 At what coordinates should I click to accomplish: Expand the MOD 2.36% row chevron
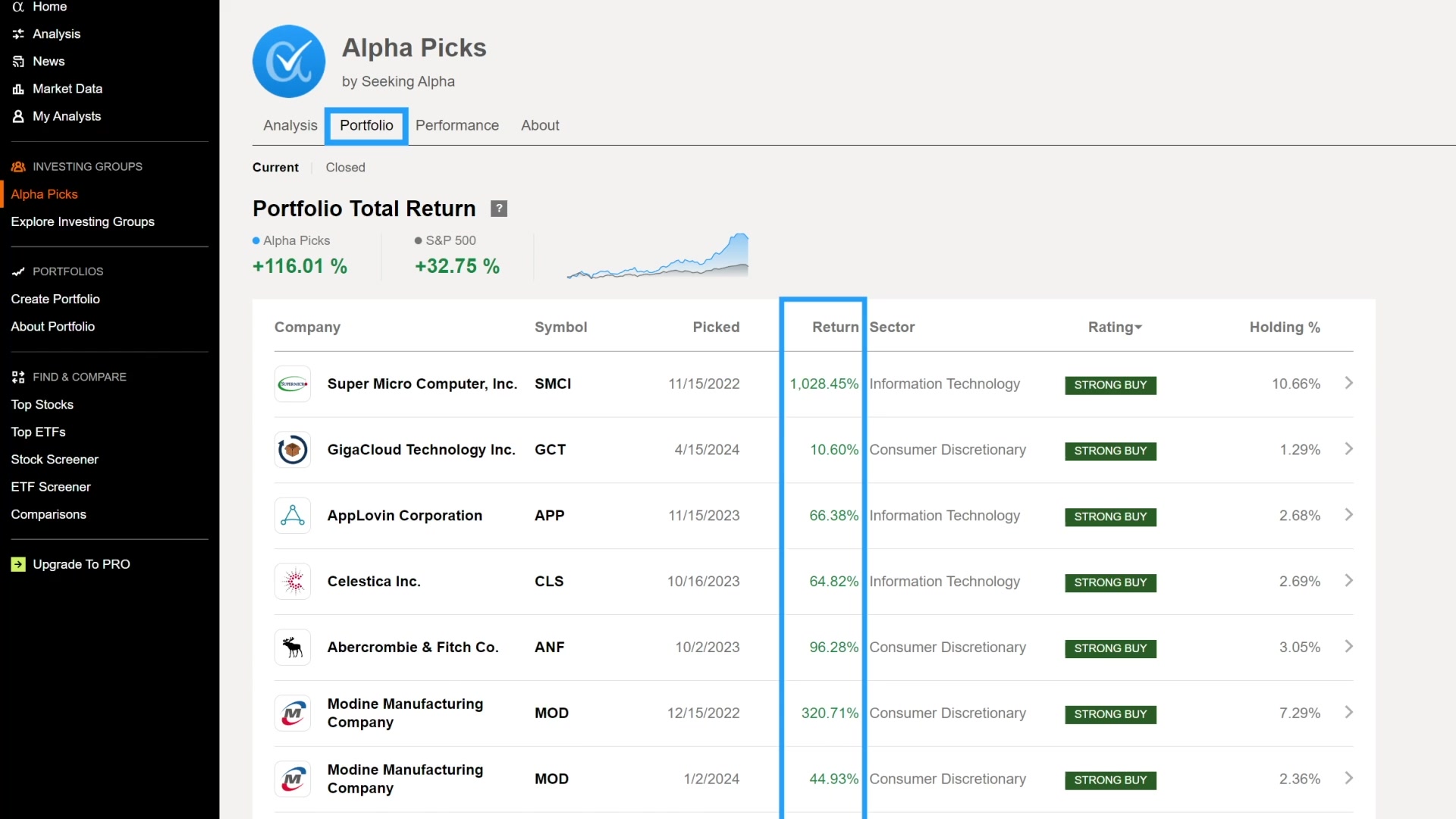[1348, 778]
